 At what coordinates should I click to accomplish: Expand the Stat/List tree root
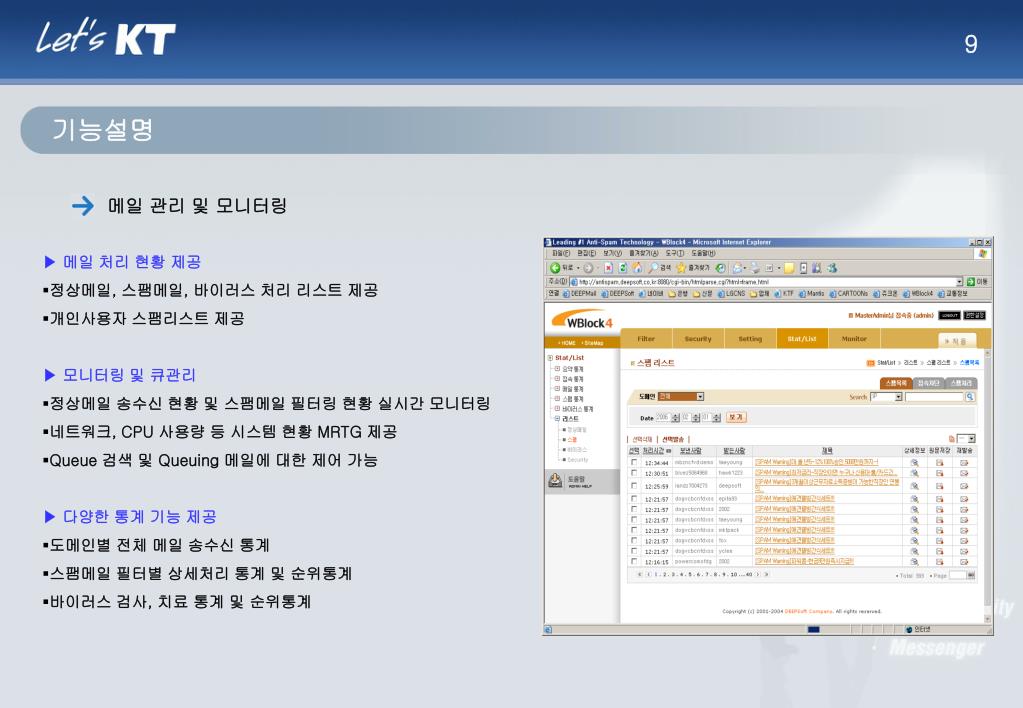551,358
